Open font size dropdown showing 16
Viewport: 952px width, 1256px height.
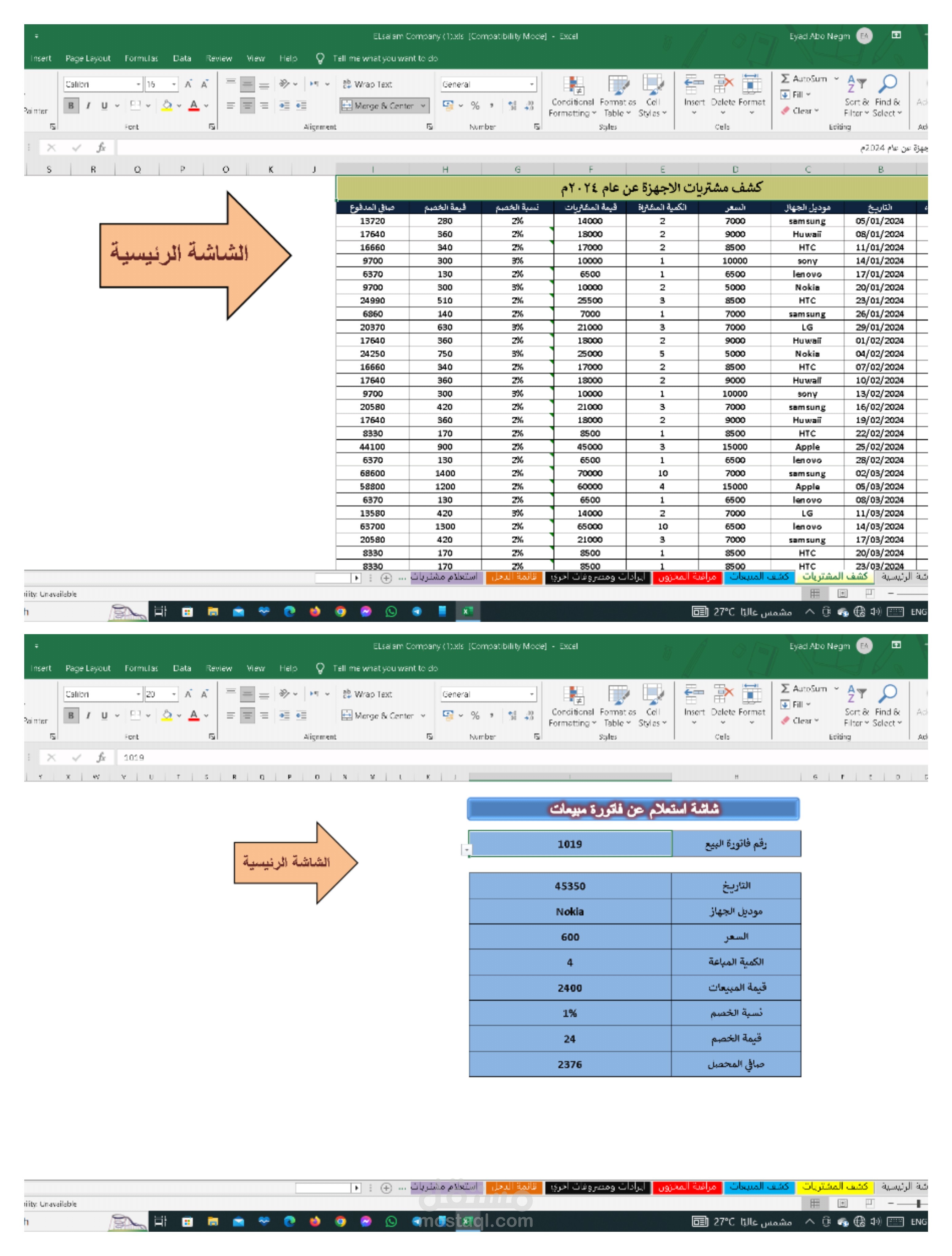(x=174, y=84)
